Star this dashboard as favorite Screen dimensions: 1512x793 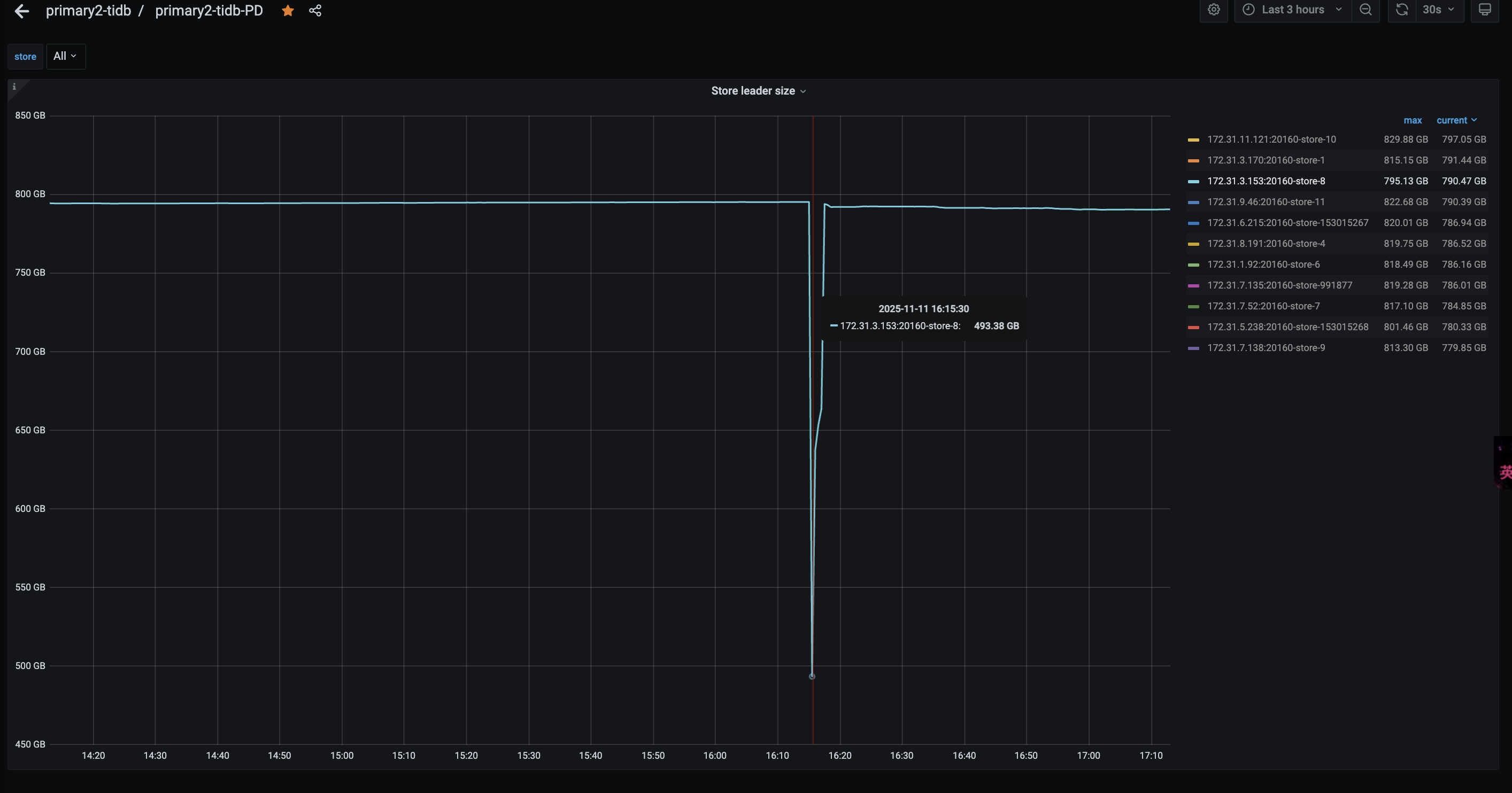click(x=288, y=11)
